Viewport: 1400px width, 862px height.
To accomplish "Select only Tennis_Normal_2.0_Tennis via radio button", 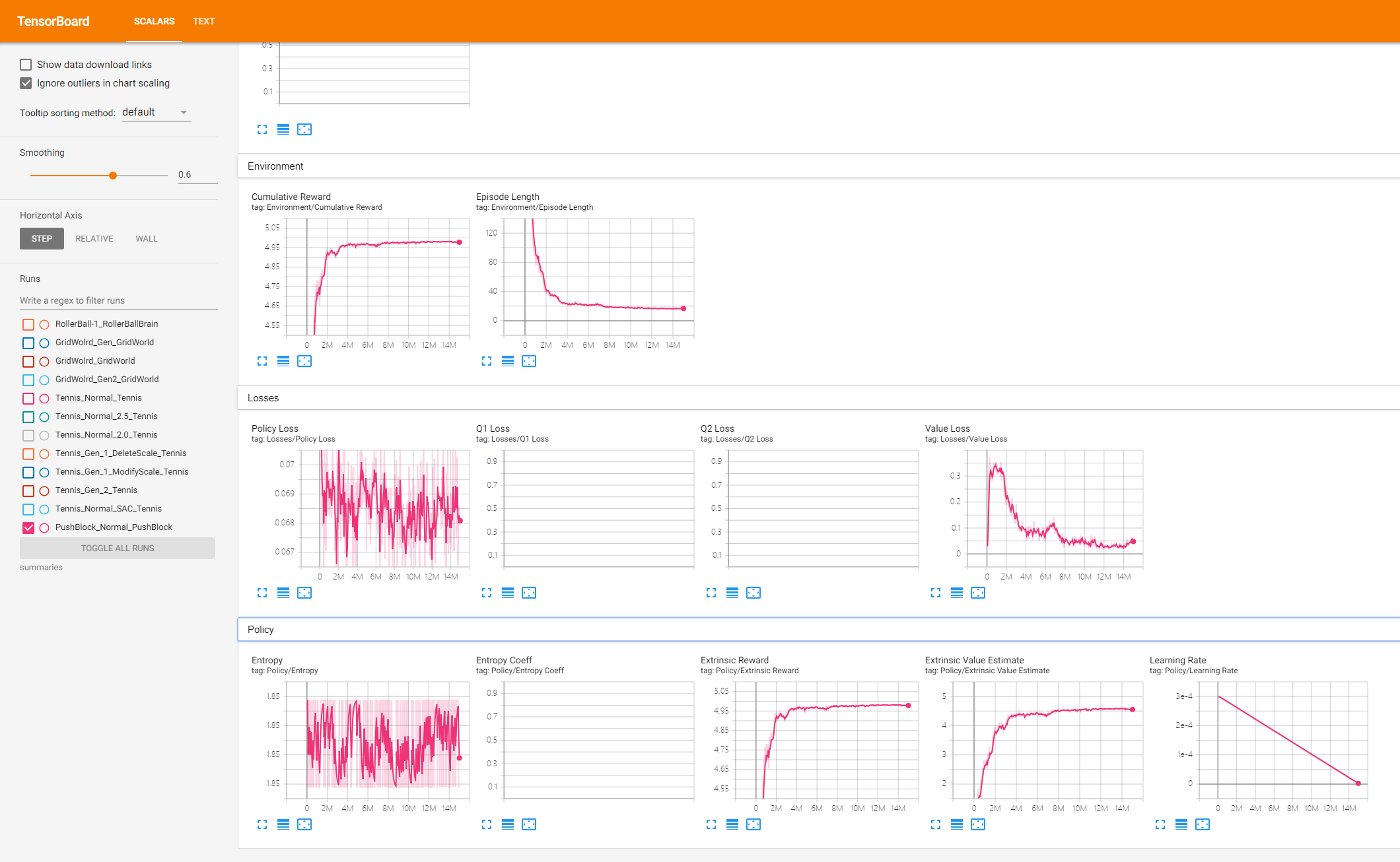I will coord(44,435).
